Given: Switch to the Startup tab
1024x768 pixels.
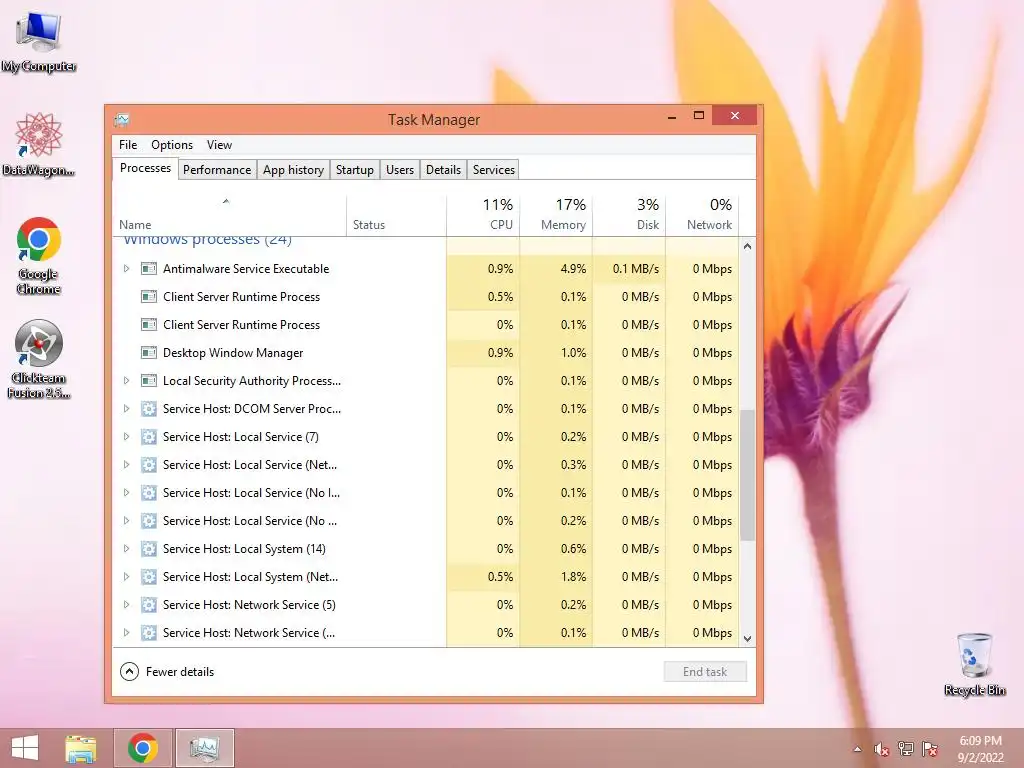Looking at the screenshot, I should (x=355, y=170).
